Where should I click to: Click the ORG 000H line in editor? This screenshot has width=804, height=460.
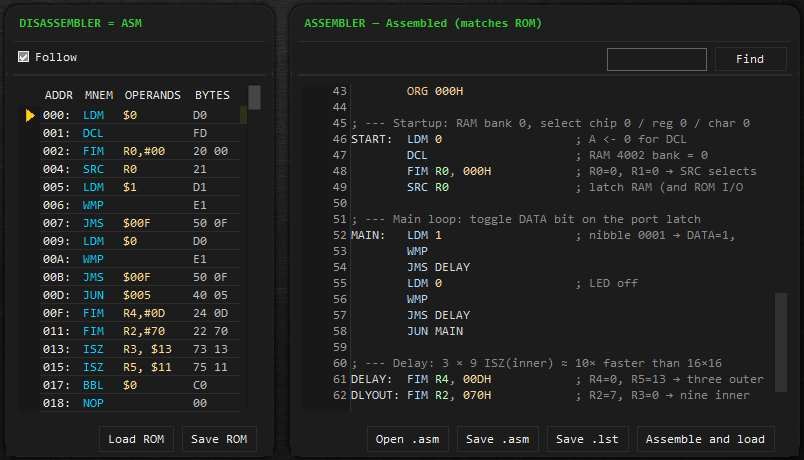tap(435, 91)
